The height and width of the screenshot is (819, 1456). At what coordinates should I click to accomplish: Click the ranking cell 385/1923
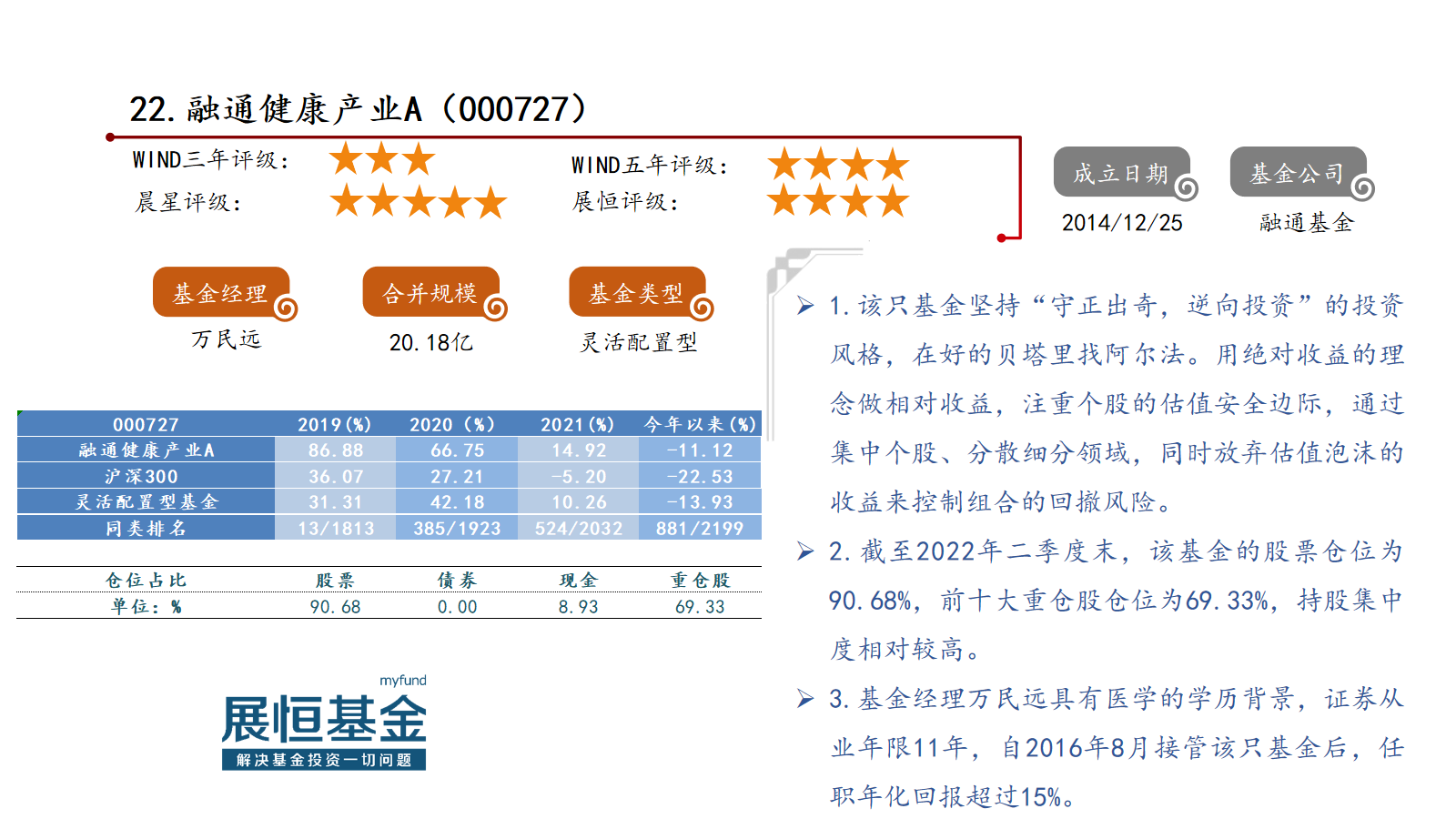457,528
